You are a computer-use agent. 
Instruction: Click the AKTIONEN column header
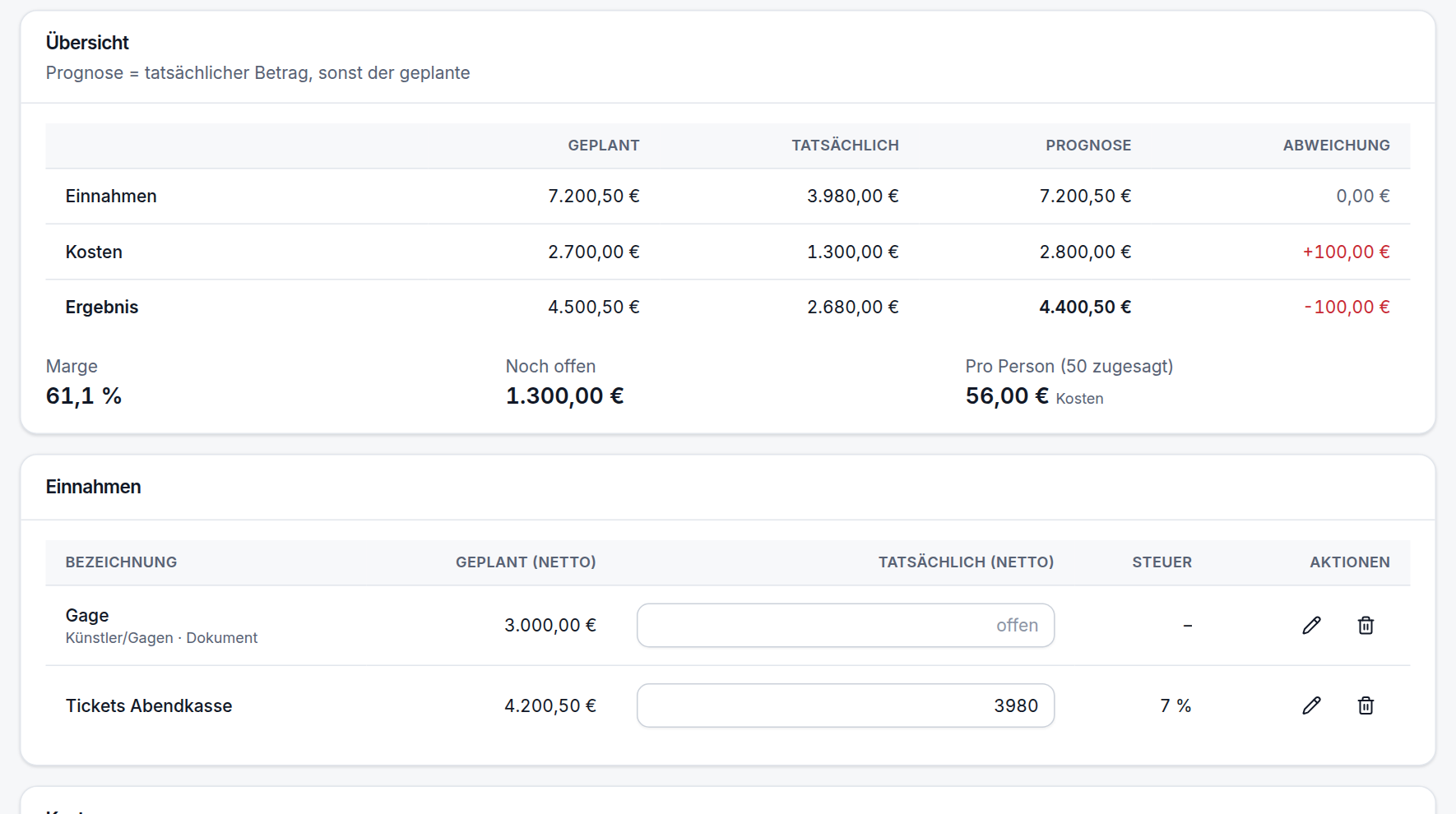click(x=1350, y=562)
